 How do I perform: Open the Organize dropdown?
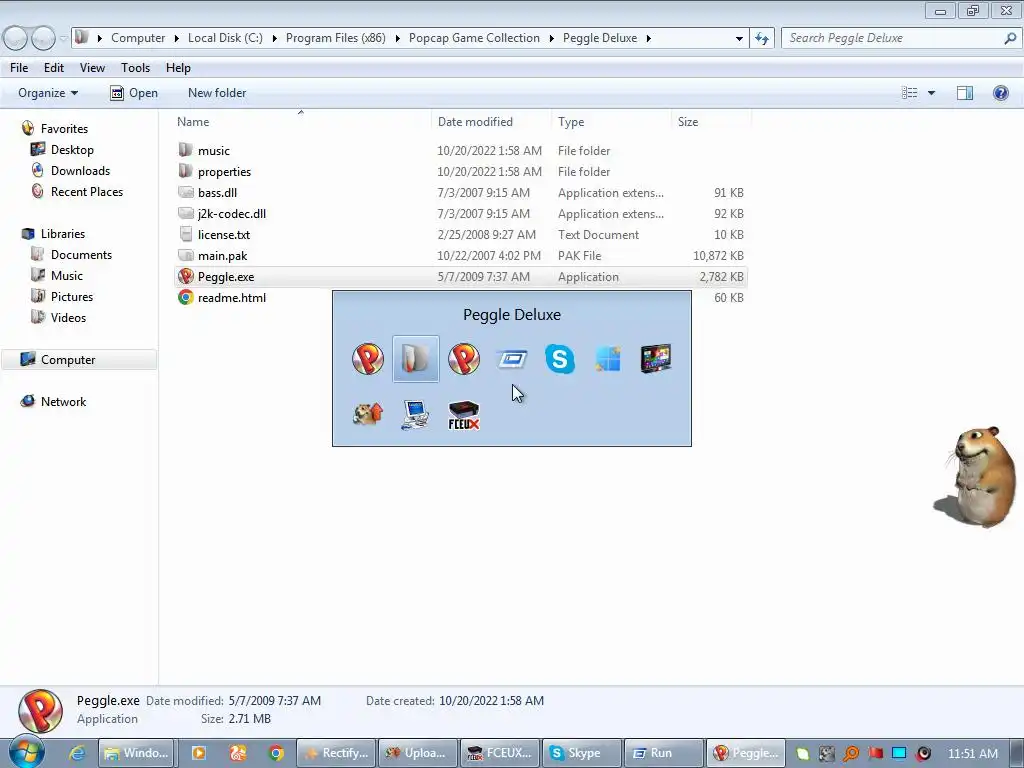(48, 93)
